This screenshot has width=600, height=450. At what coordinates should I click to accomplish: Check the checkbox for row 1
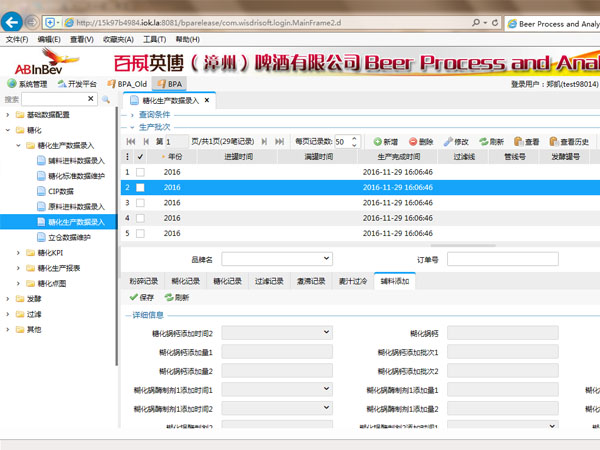click(140, 172)
